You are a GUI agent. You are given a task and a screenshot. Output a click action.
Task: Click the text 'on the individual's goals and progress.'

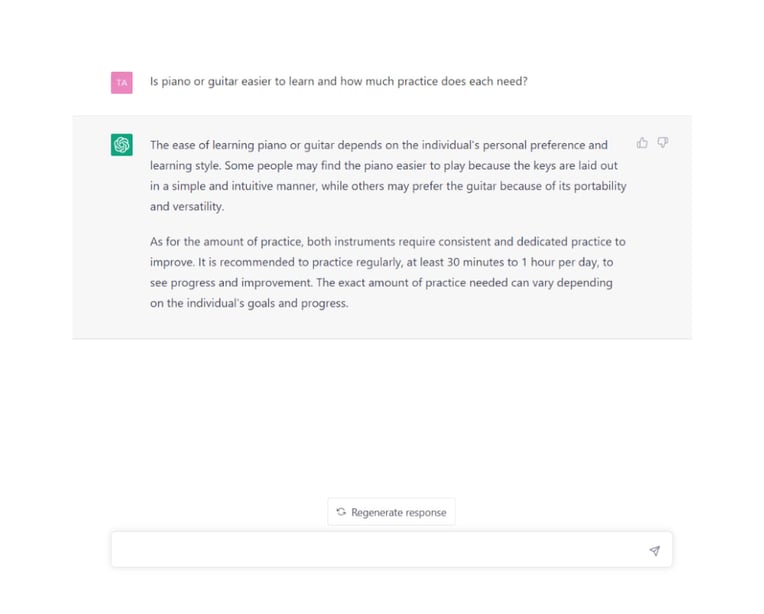pyautogui.click(x=249, y=303)
